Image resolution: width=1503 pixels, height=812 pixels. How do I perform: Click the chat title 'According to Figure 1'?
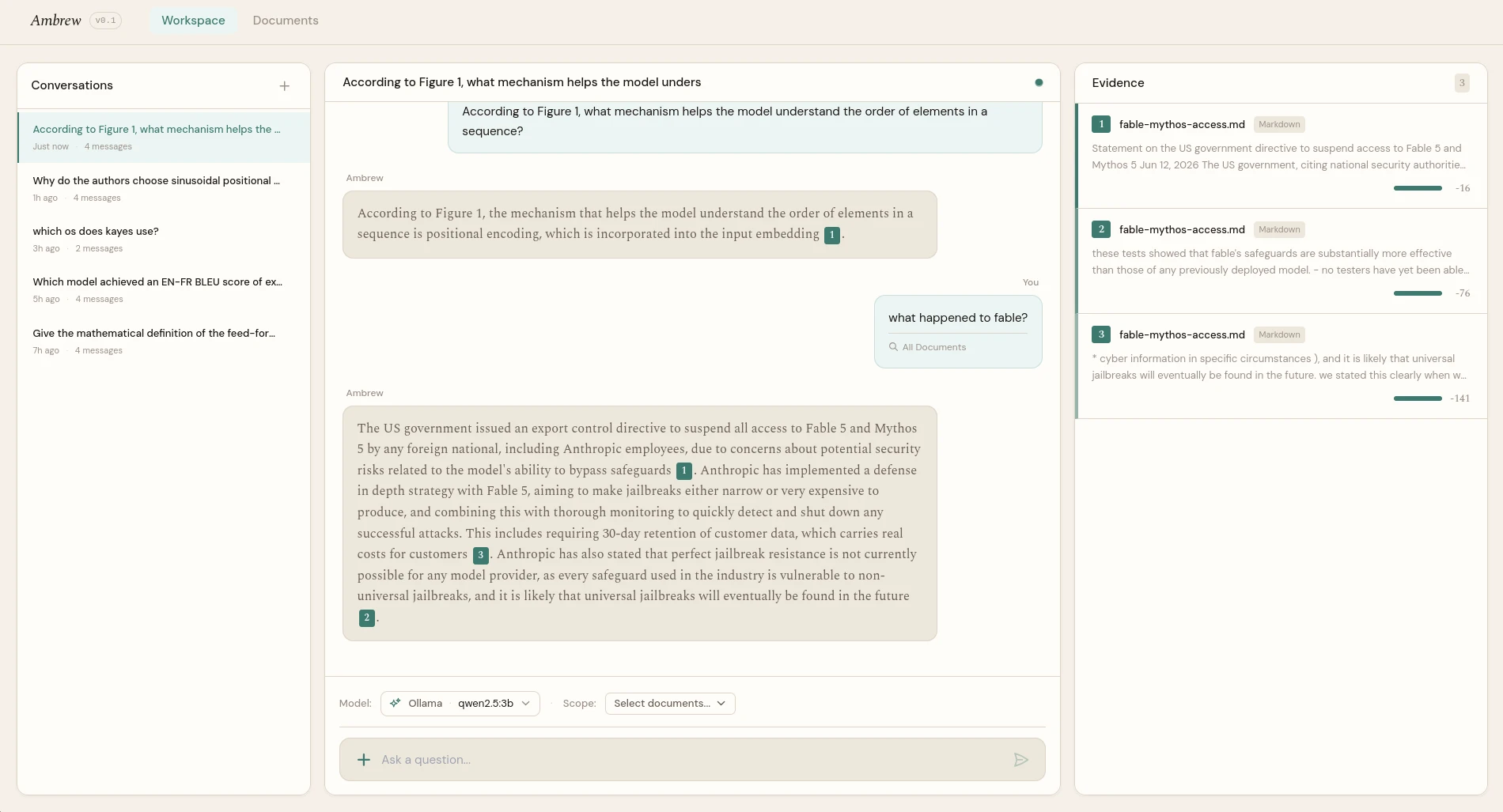coord(522,82)
